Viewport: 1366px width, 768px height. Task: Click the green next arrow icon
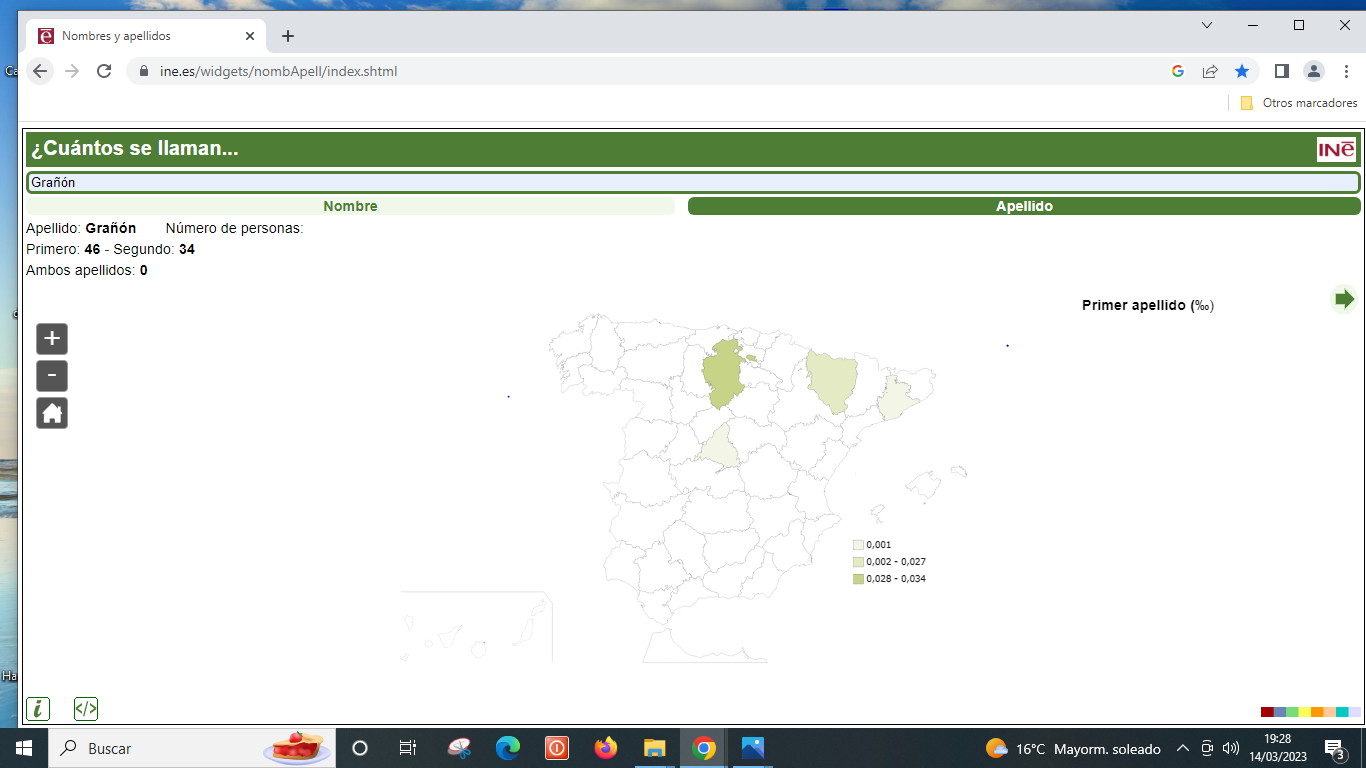[x=1344, y=298]
